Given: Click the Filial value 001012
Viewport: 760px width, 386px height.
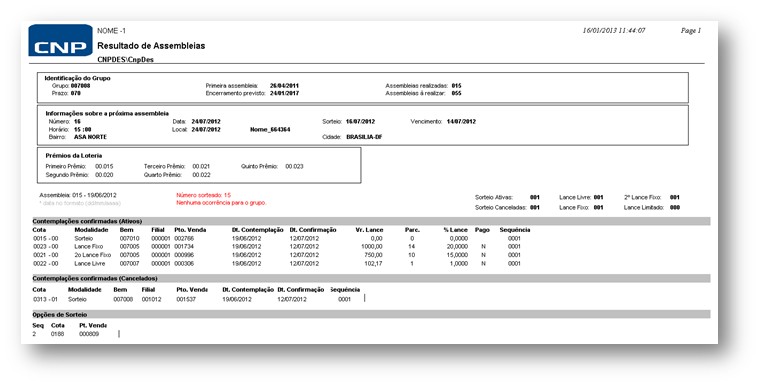Looking at the screenshot, I should 152,300.
